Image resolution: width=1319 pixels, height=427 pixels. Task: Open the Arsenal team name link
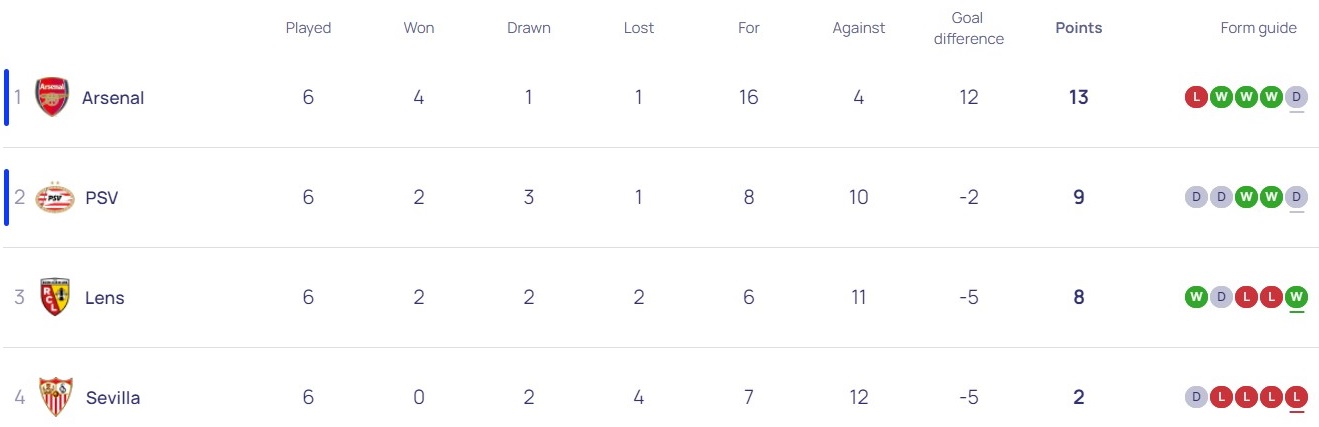coord(113,98)
